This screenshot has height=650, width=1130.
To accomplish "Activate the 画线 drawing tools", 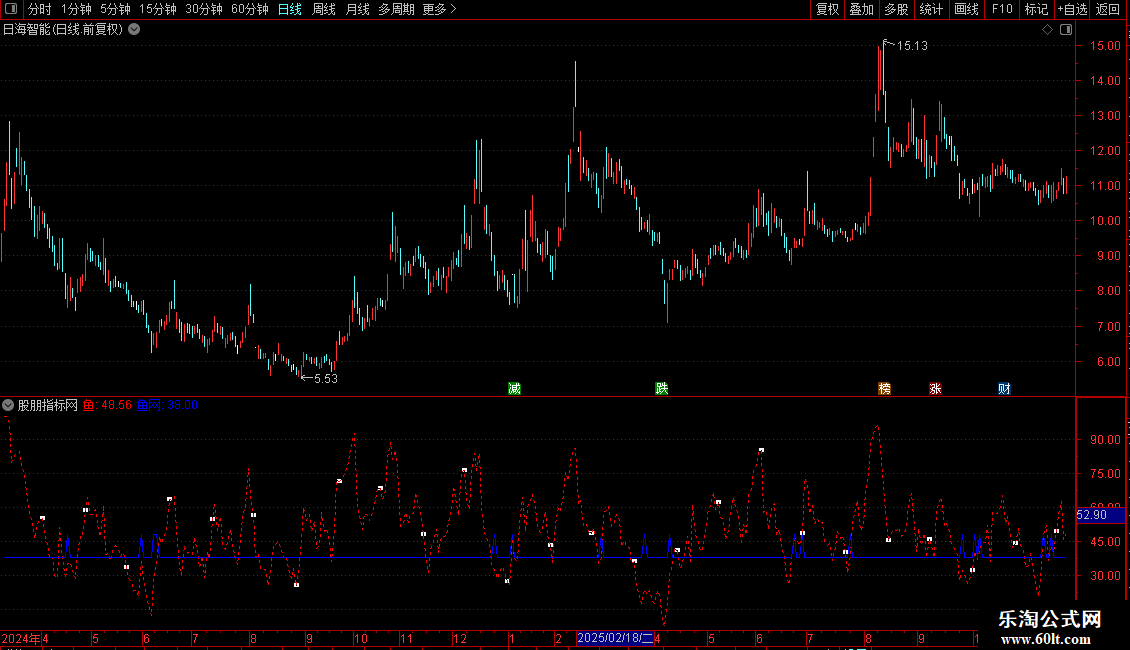I will click(x=966, y=9).
